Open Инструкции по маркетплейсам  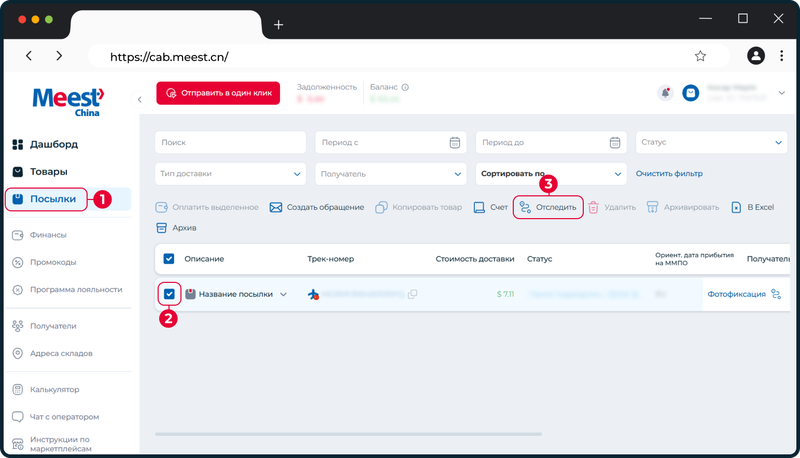click(52, 444)
